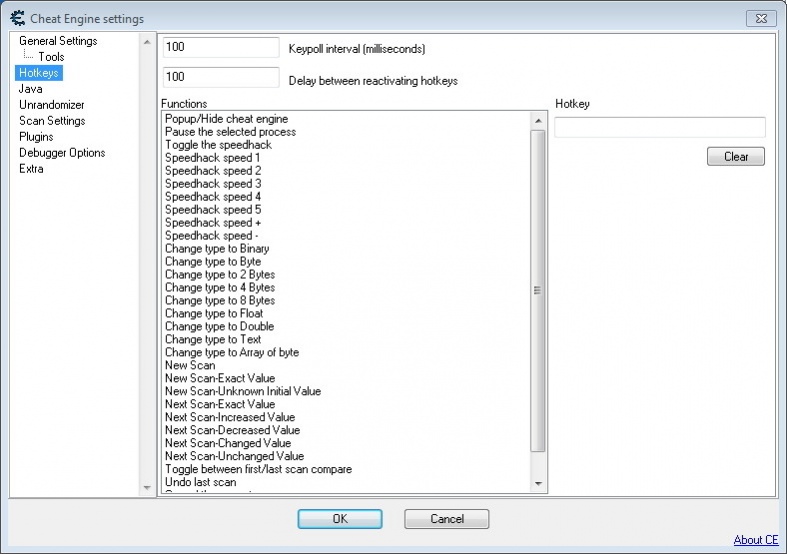Open Debugger Options page
The image size is (787, 554).
click(x=62, y=153)
